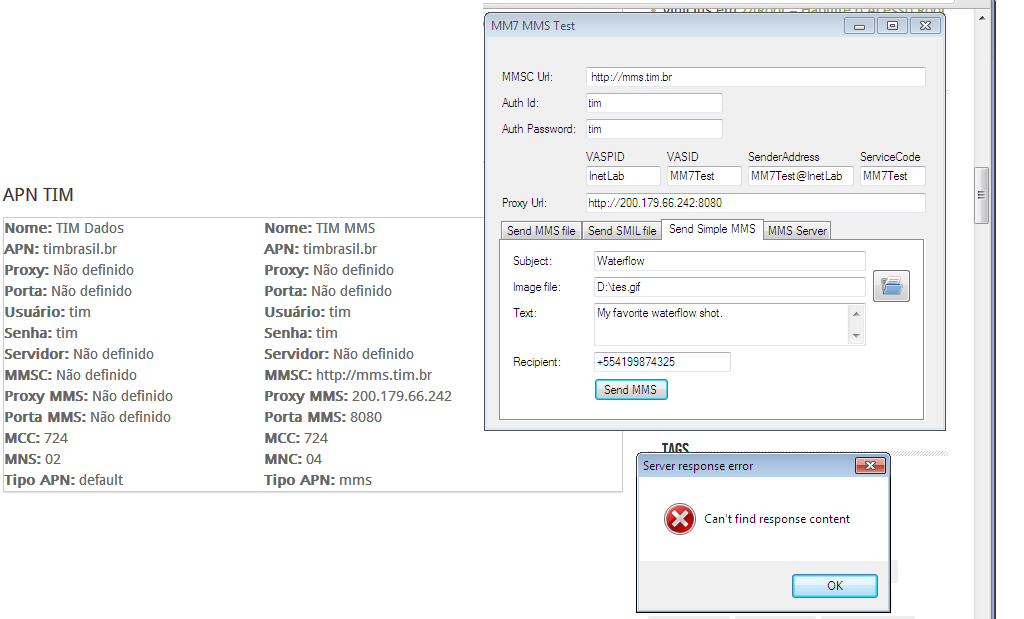Click the Send MMS button
The image size is (1024, 619).
pyautogui.click(x=631, y=390)
